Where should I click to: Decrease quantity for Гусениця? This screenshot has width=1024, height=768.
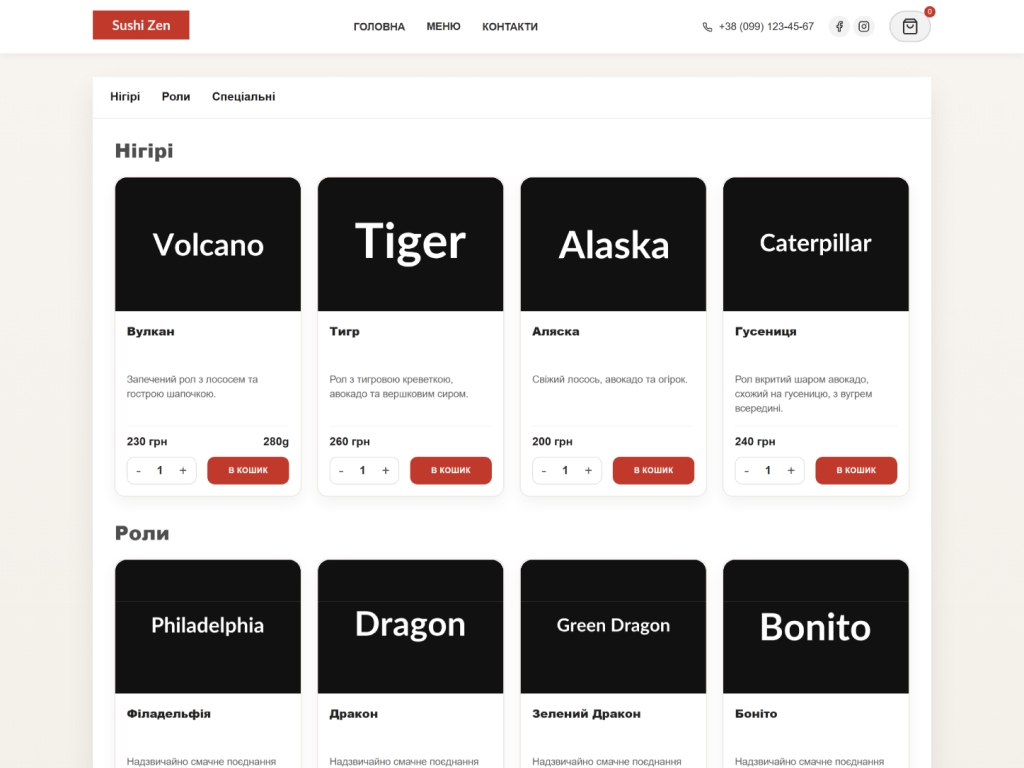[746, 471]
